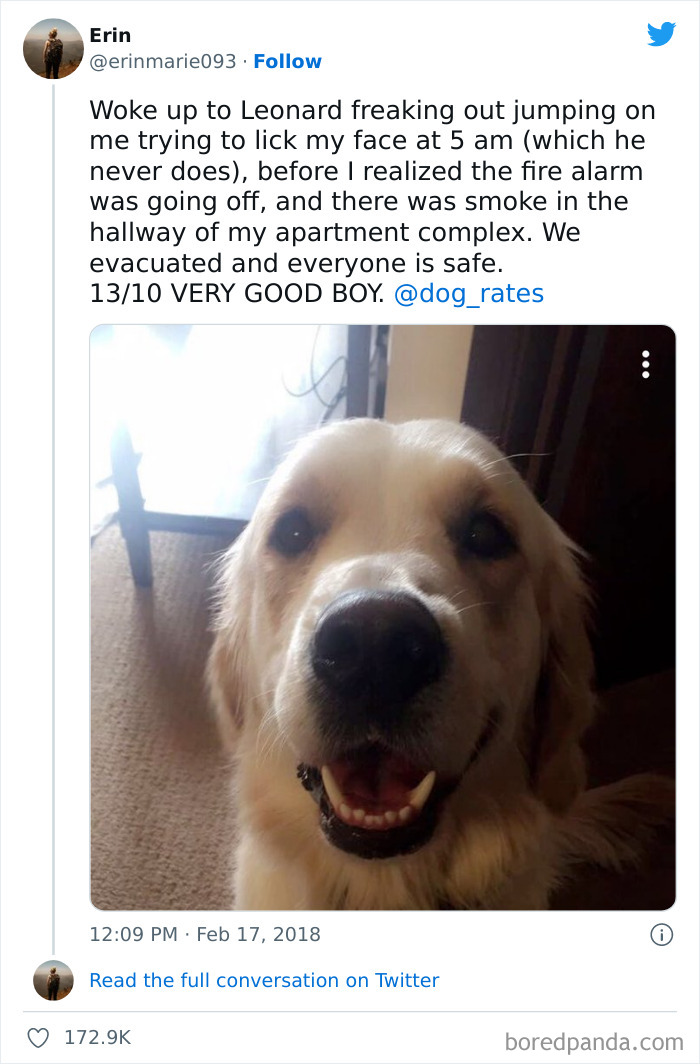Follow the @erinmarie093 account

(287, 62)
